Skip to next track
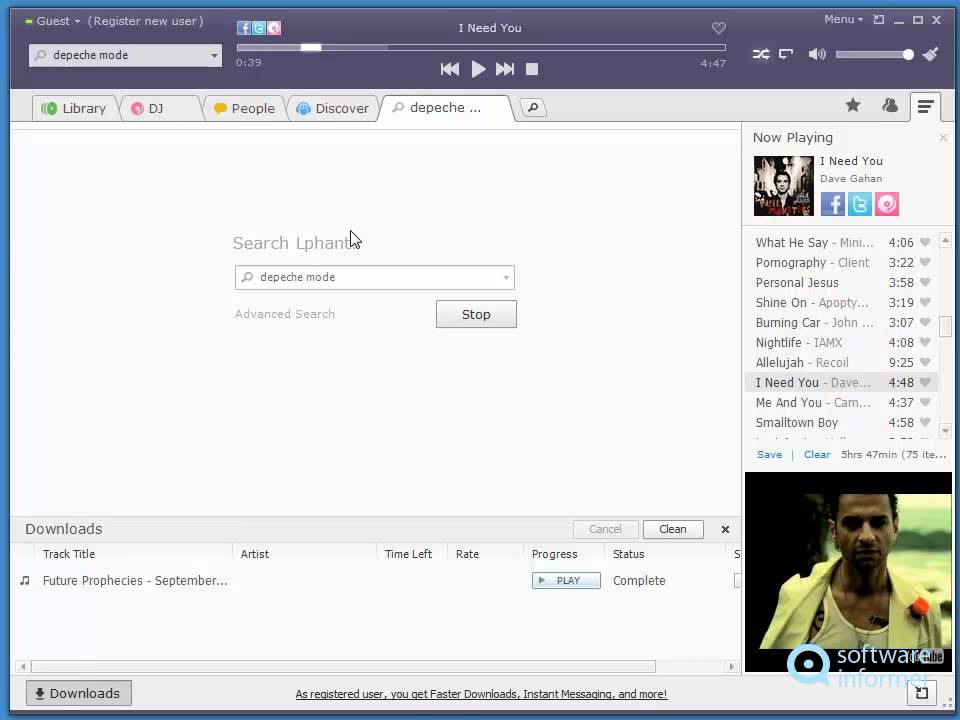The width and height of the screenshot is (960, 720). tap(505, 69)
